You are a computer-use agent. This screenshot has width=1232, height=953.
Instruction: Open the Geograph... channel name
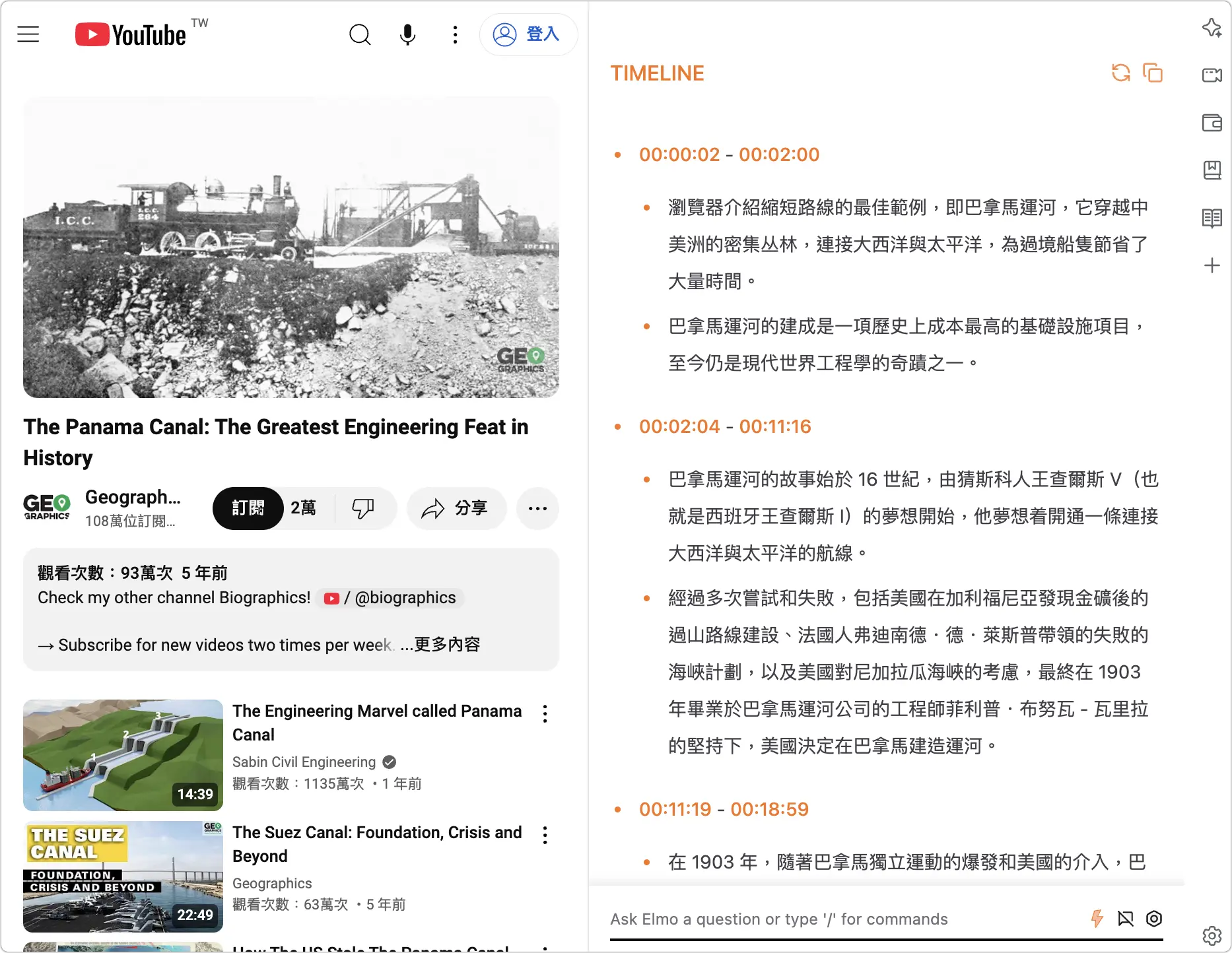coord(133,497)
